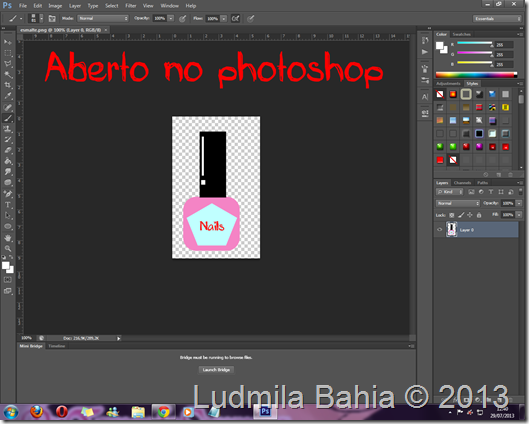Select the Ellipse shape tool
Viewport: 529px width, 424px height.
pos(7,226)
